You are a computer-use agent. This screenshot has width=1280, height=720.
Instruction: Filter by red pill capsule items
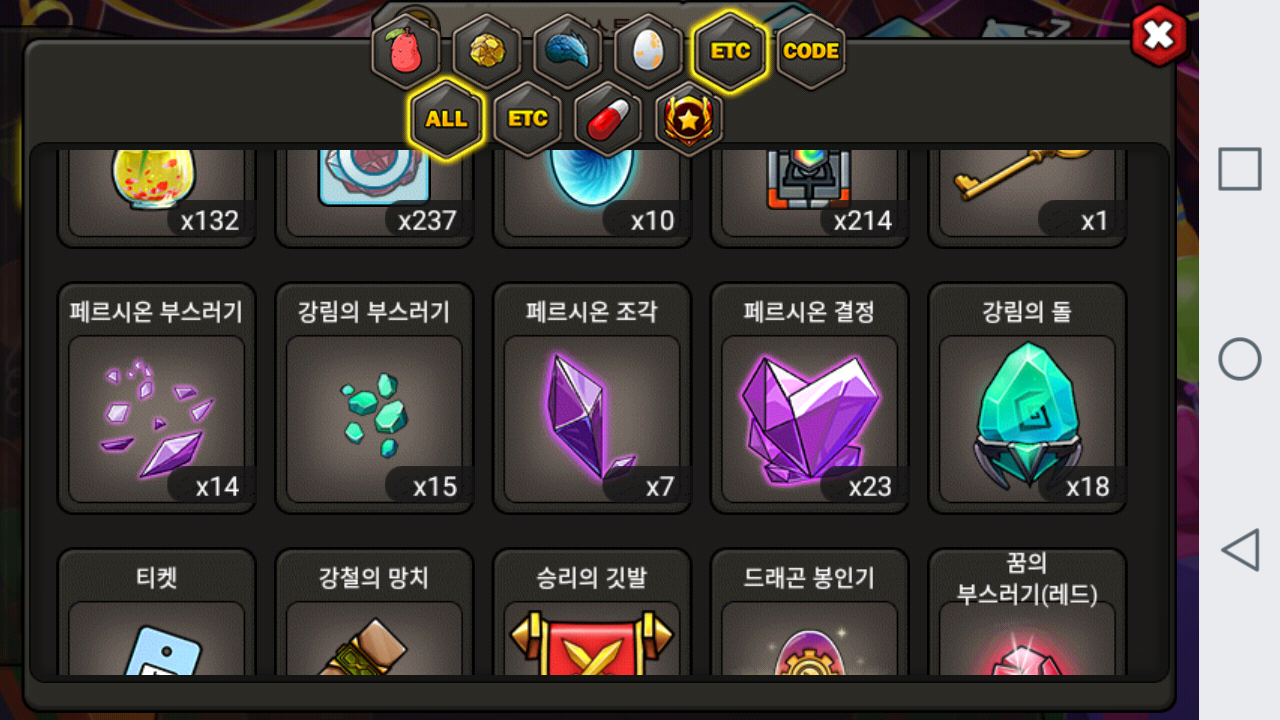[608, 119]
